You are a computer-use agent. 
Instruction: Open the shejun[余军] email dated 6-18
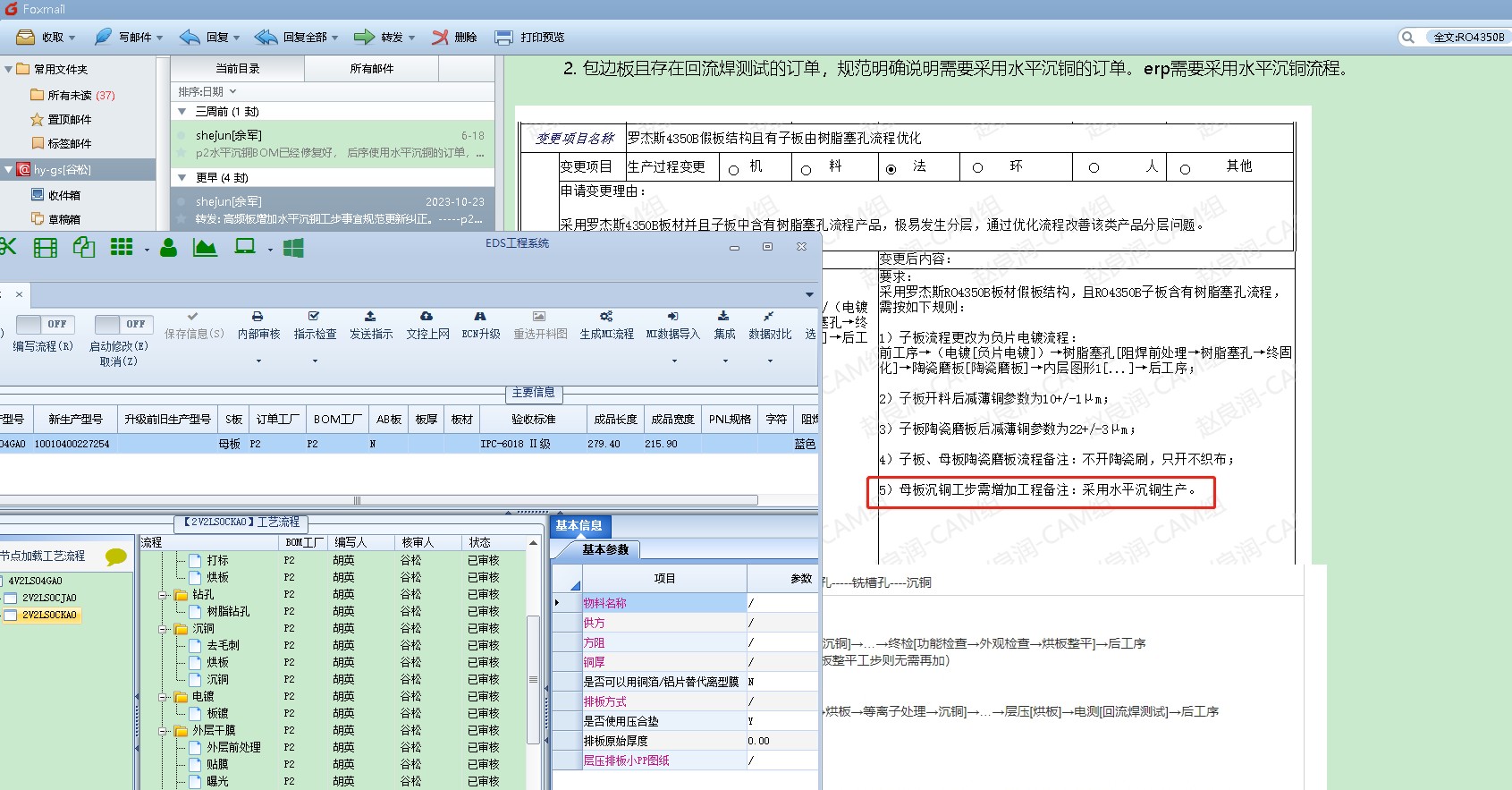click(333, 144)
